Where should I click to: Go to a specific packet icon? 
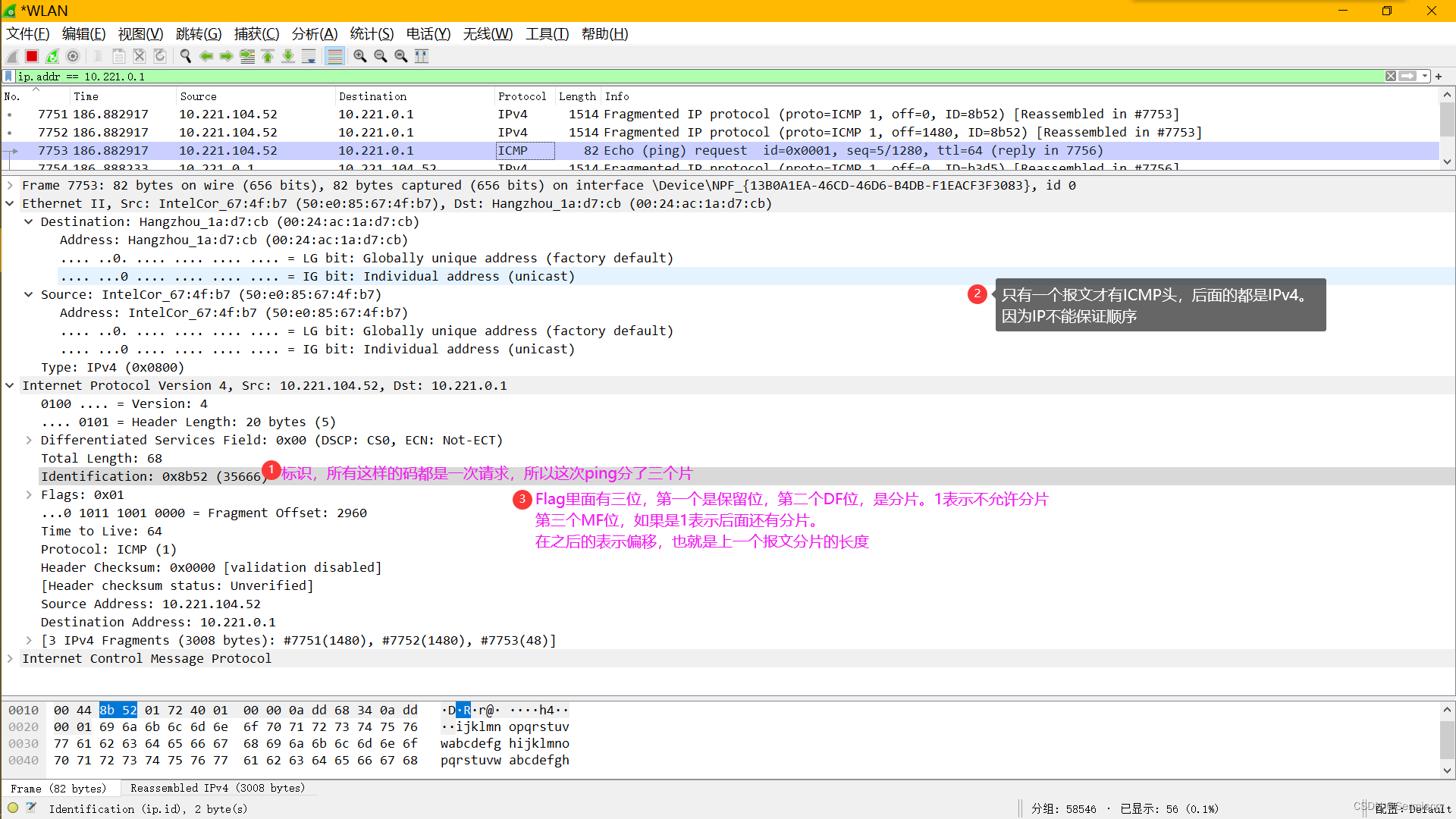pyautogui.click(x=247, y=56)
